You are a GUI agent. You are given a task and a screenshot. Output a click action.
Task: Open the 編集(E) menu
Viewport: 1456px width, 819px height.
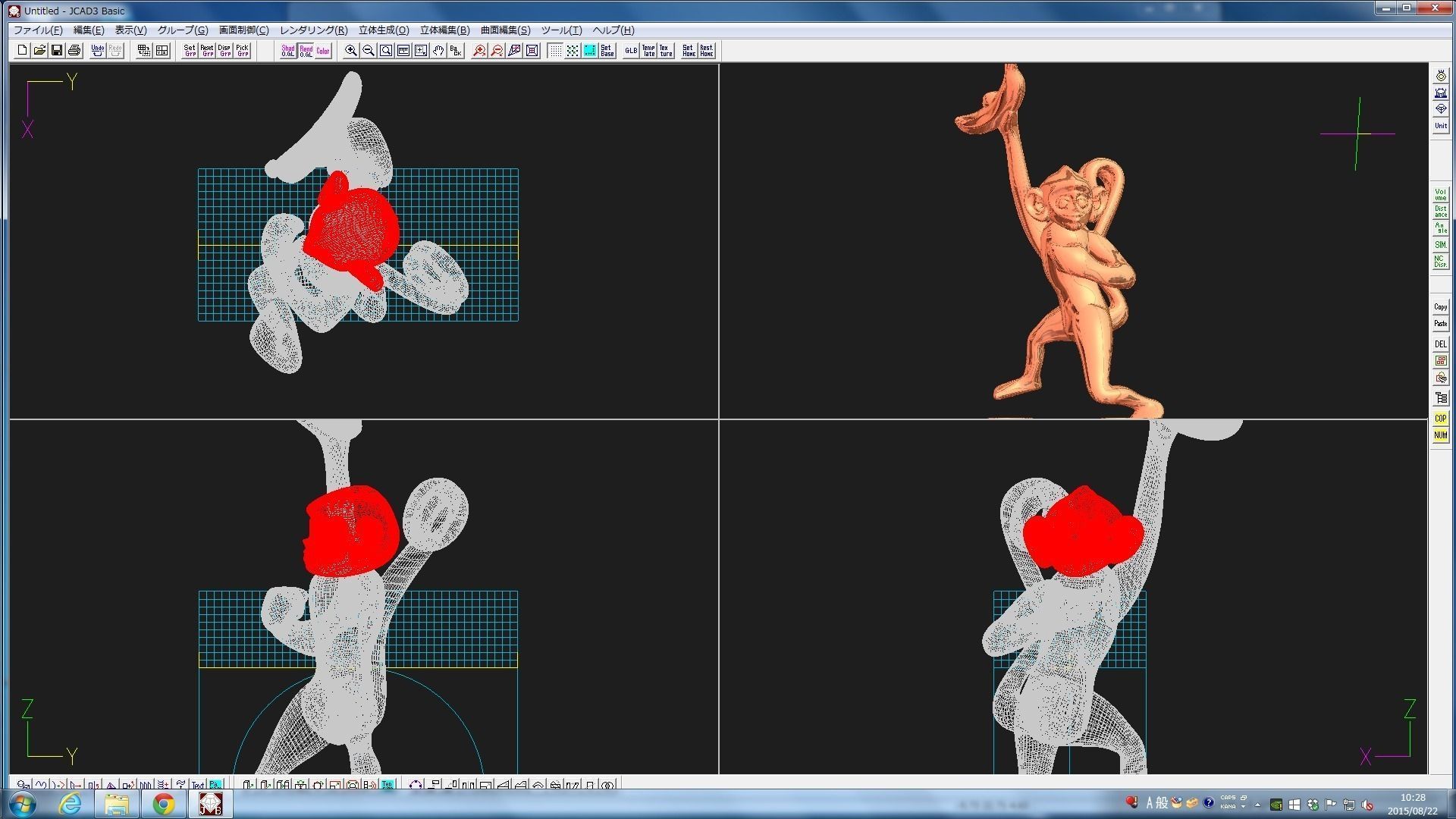[88, 30]
